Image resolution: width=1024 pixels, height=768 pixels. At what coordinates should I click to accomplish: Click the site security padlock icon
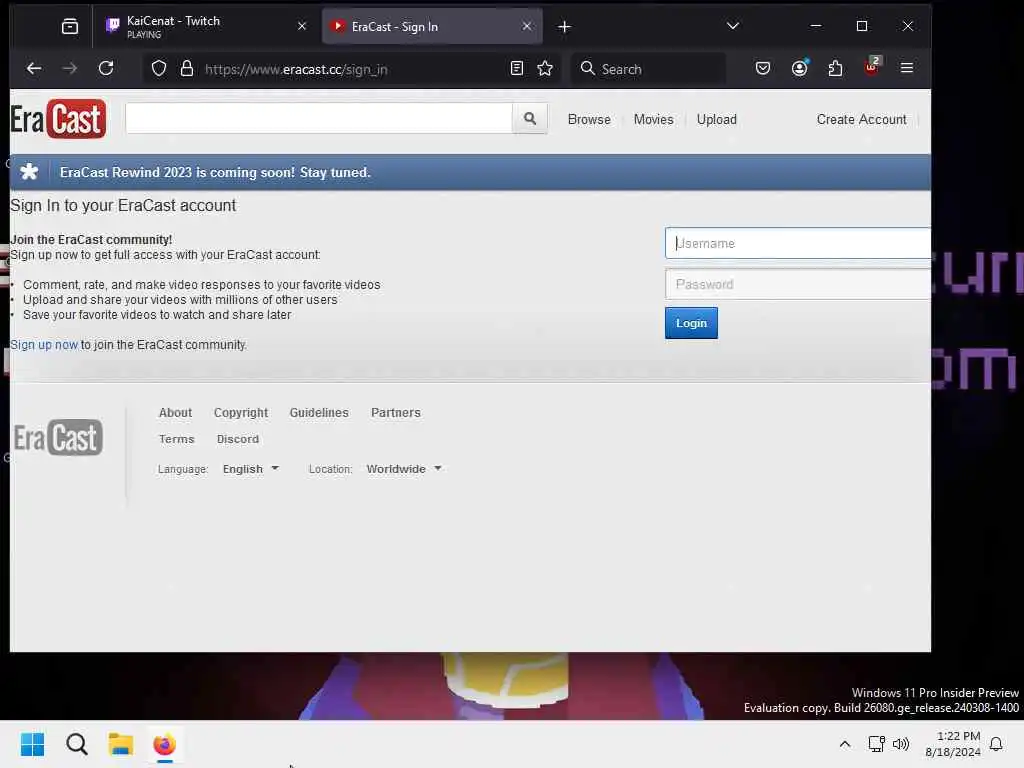pos(187,69)
